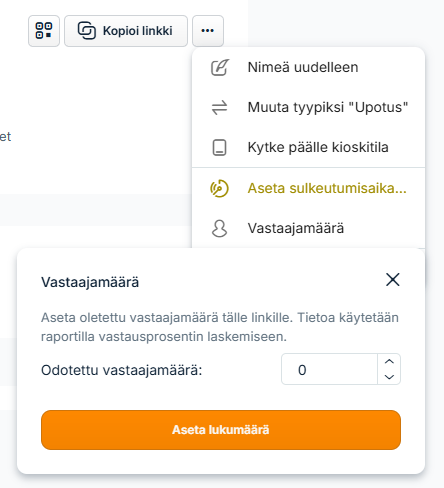Viewport: 444px width, 488px height.
Task: Increase respondent count with up arrow
Action: point(389,361)
